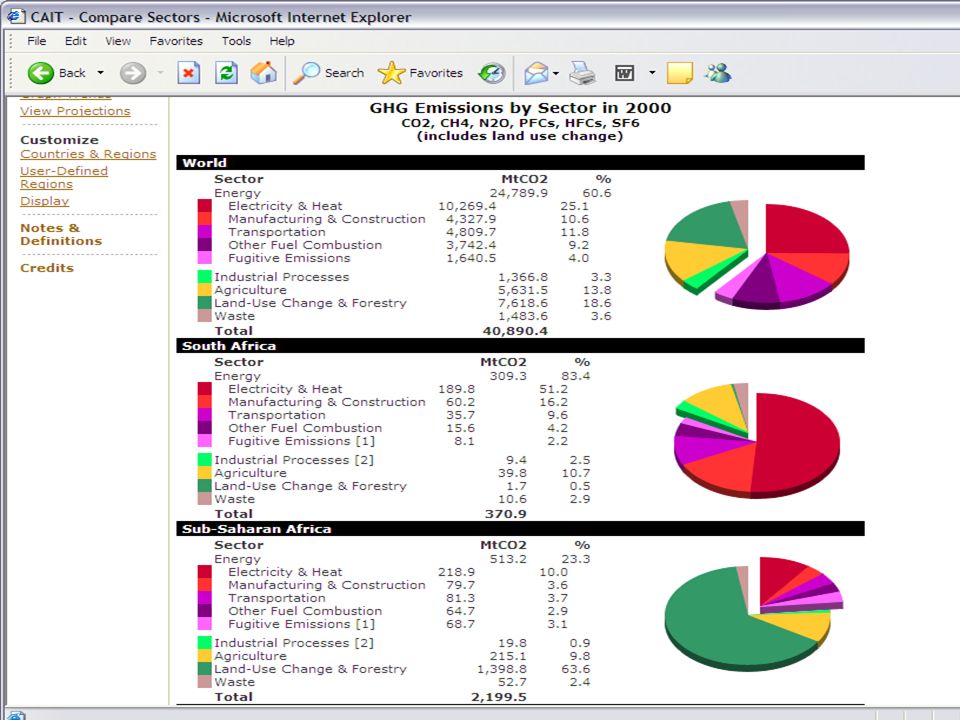Click the World total value 40,890.4
Image resolution: width=960 pixels, height=720 pixels.
pos(515,331)
